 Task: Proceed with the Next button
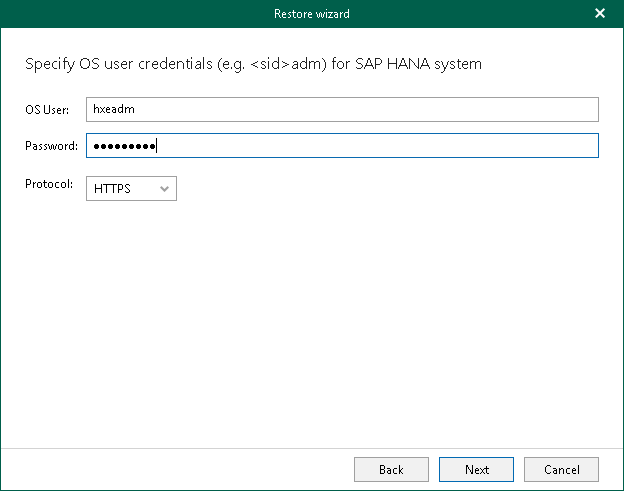(x=476, y=469)
